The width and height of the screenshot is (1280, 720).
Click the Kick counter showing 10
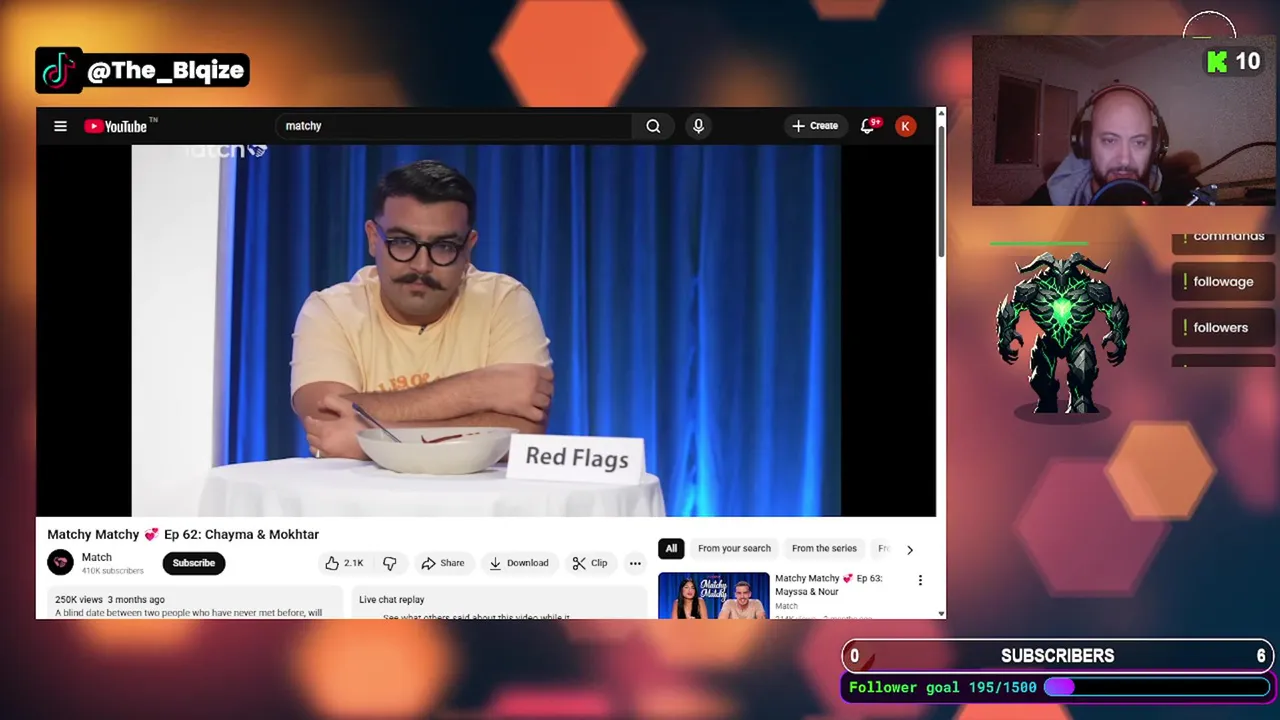pos(1232,62)
